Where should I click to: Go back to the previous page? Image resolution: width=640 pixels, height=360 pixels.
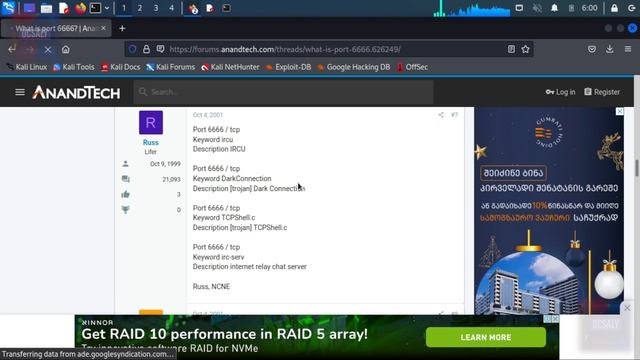12,49
